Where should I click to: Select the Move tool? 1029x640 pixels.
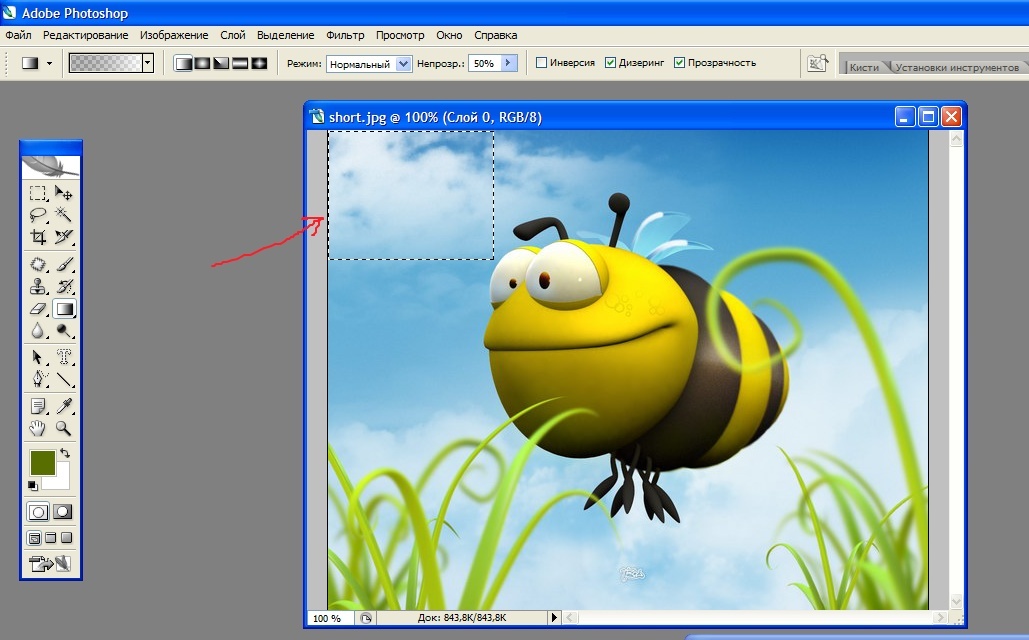point(64,193)
